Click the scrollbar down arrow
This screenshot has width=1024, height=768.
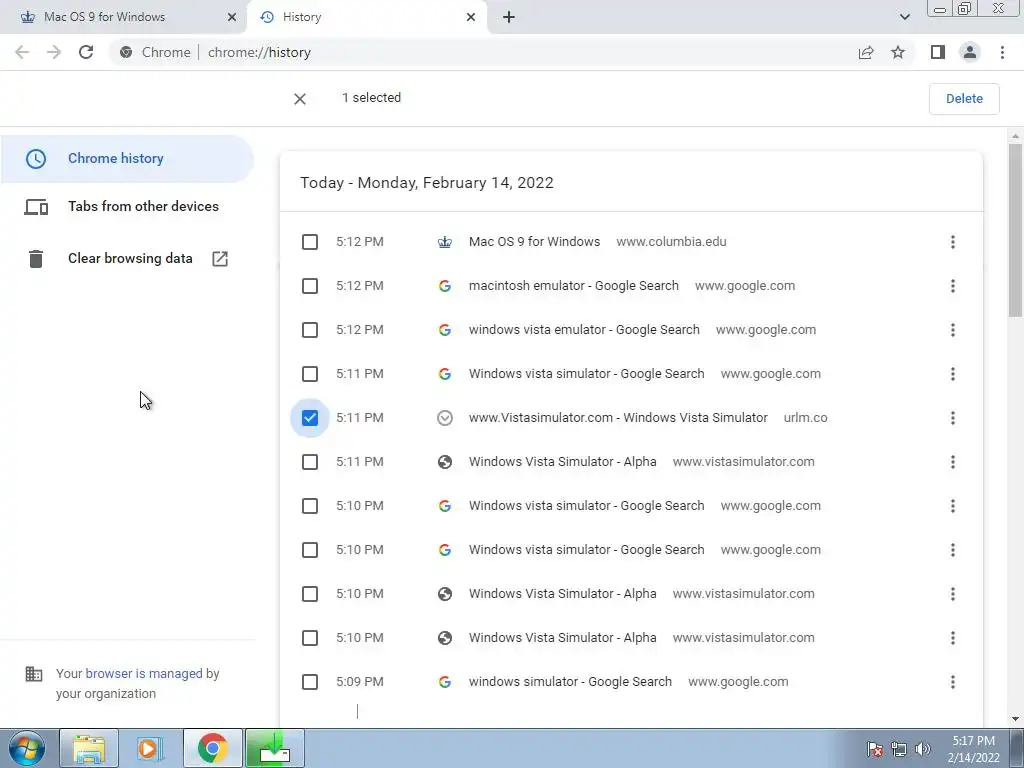(1015, 719)
